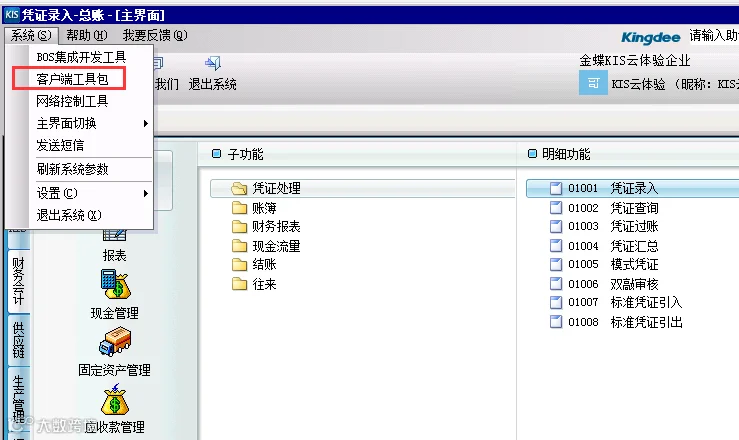Click the 退出系统 toolbar icon

click(213, 63)
